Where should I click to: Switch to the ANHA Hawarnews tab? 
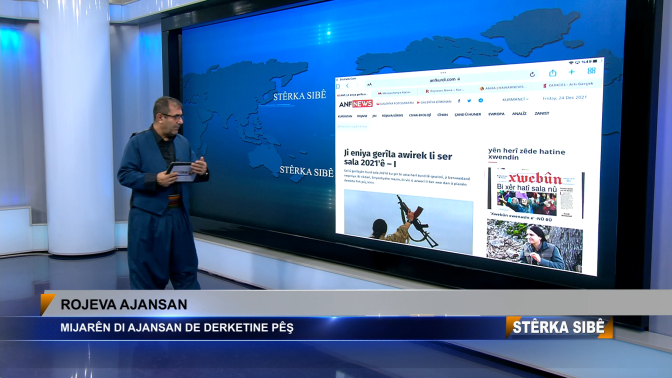tap(502, 87)
